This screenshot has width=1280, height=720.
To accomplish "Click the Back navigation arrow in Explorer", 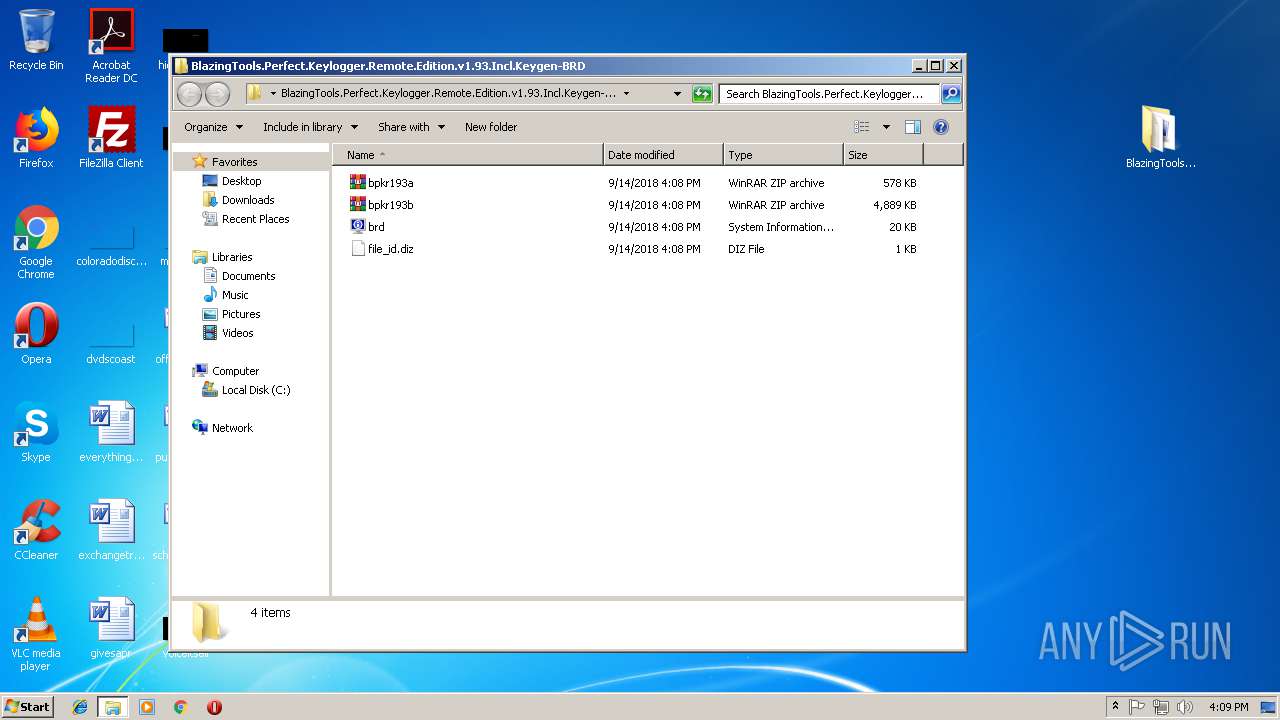I will pyautogui.click(x=189, y=94).
